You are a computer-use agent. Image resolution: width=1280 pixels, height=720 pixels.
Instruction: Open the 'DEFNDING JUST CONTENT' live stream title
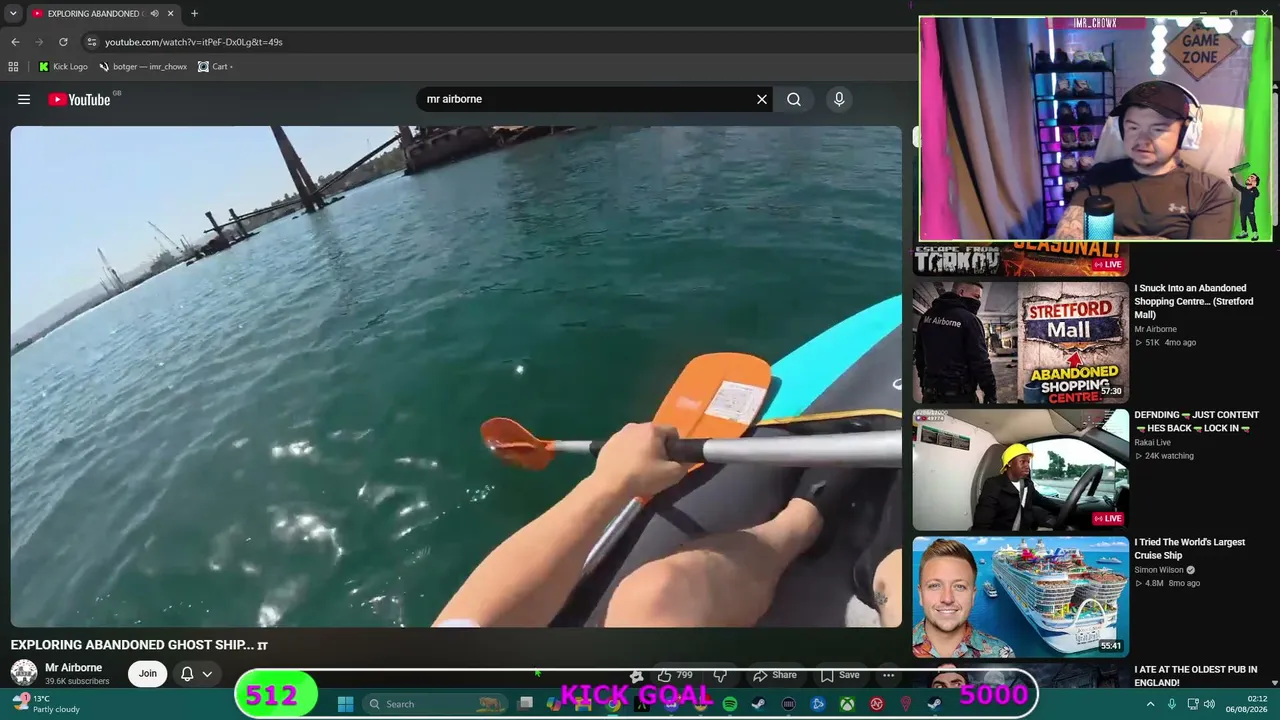[x=1197, y=421]
